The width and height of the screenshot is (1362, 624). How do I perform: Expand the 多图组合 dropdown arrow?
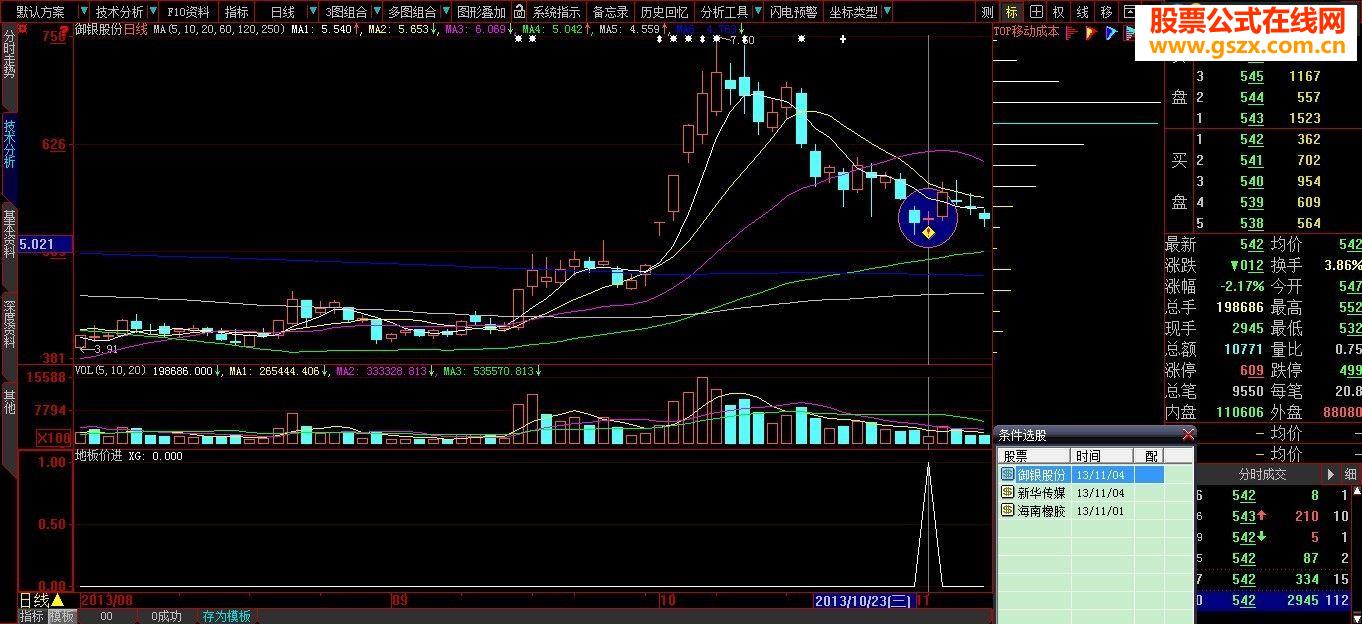(444, 12)
